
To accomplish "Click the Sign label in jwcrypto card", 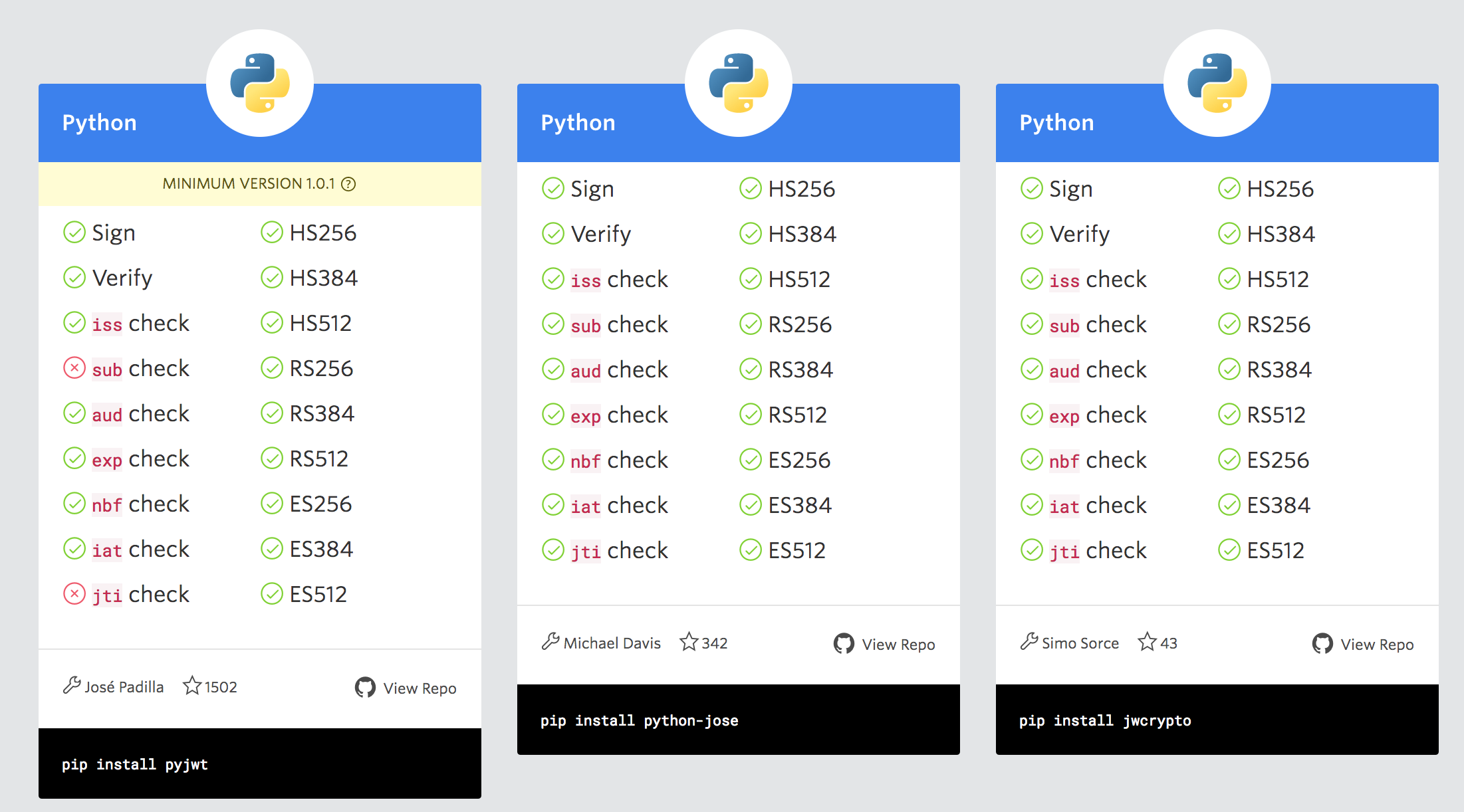I will [1070, 189].
